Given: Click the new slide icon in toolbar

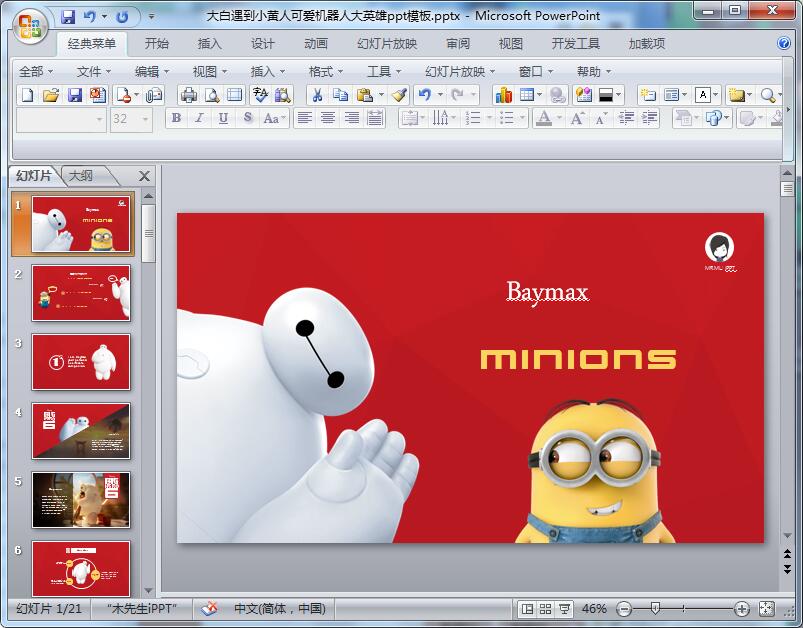Looking at the screenshot, I should (648, 95).
